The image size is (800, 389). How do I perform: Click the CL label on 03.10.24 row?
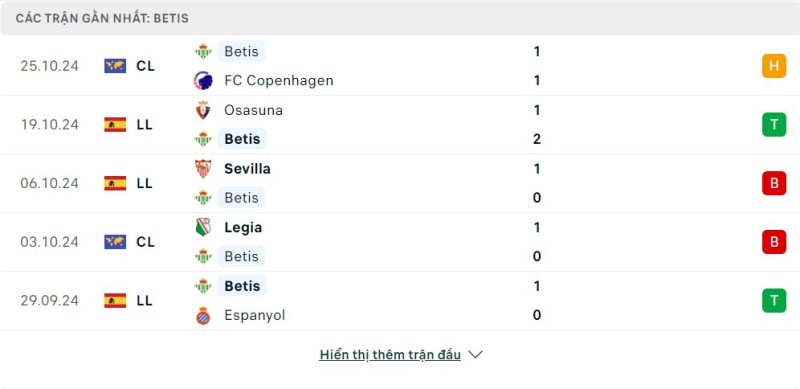pyautogui.click(x=145, y=242)
